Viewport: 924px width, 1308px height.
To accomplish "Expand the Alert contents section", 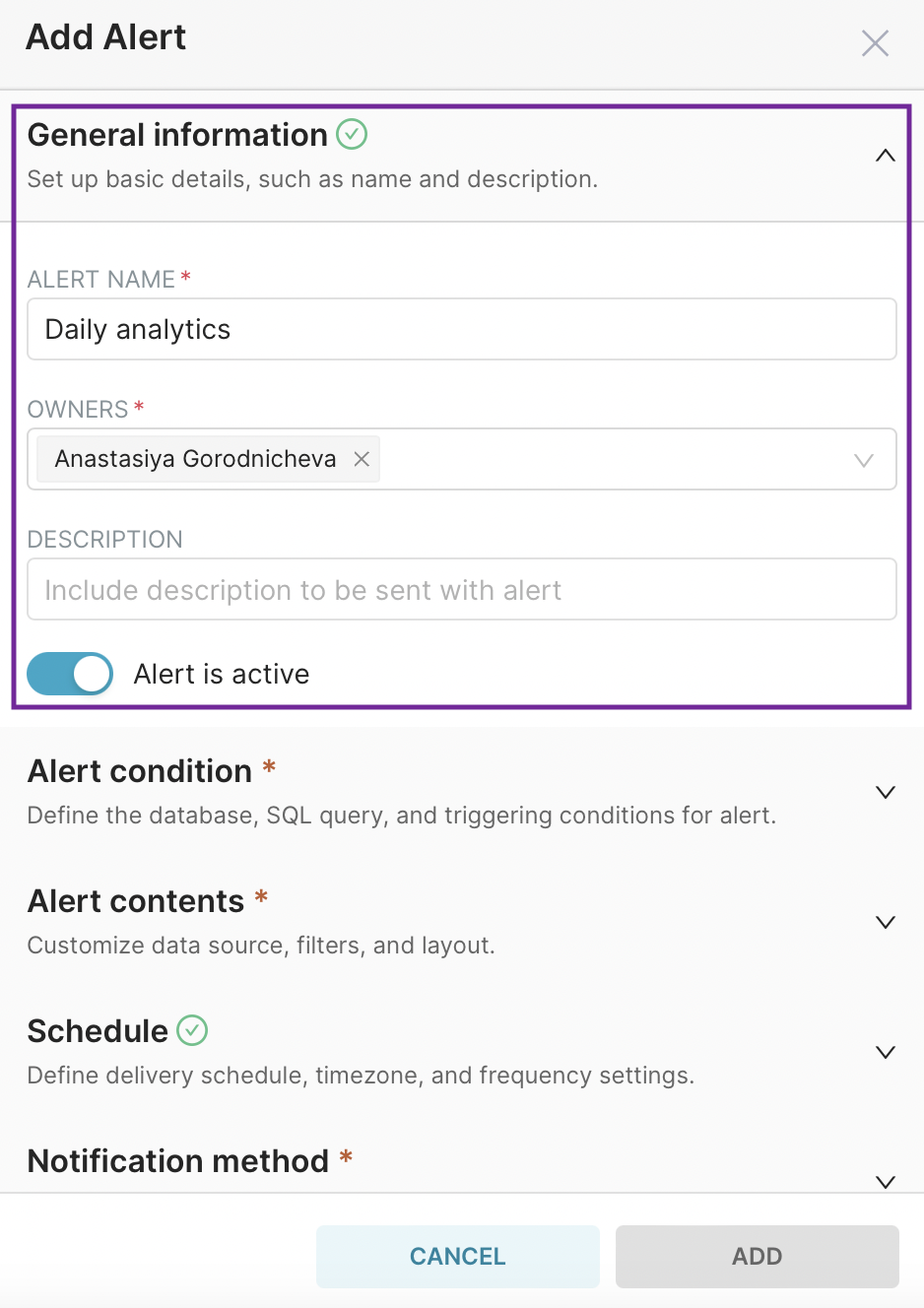I will (x=885, y=922).
